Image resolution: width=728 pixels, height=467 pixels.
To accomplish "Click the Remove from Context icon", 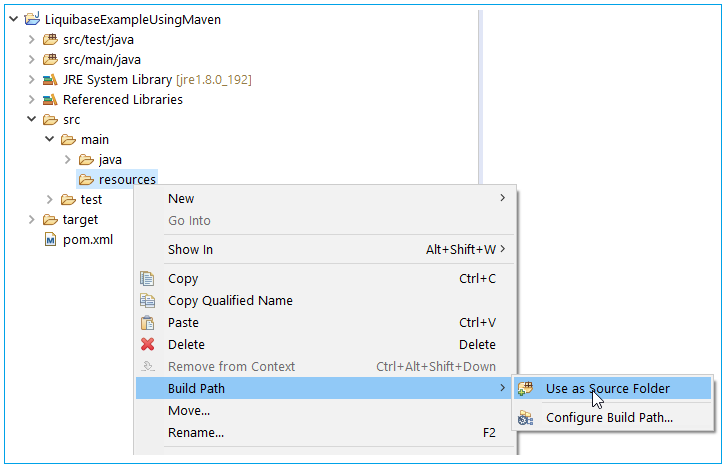I will click(148, 366).
